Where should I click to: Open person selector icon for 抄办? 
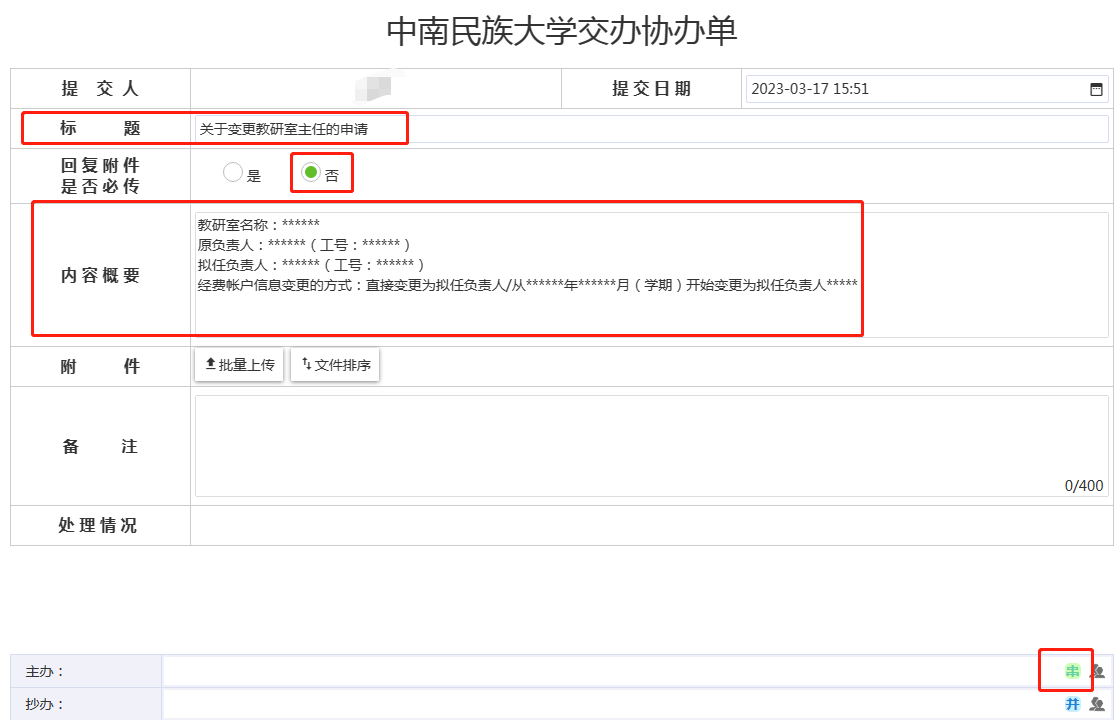1097,704
